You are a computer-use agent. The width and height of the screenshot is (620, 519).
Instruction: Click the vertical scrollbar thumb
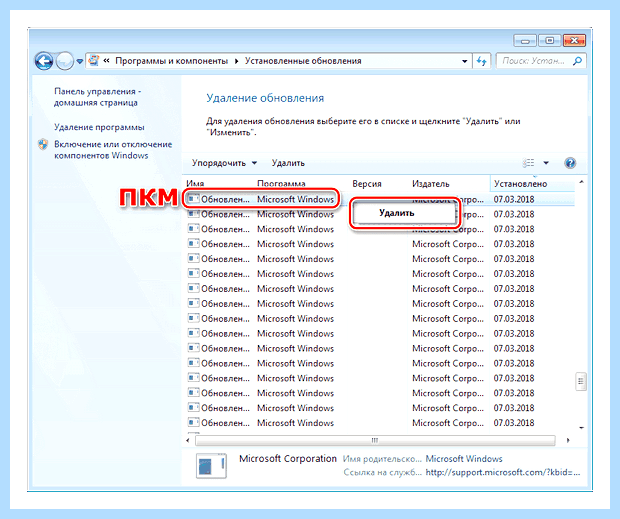pyautogui.click(x=581, y=381)
